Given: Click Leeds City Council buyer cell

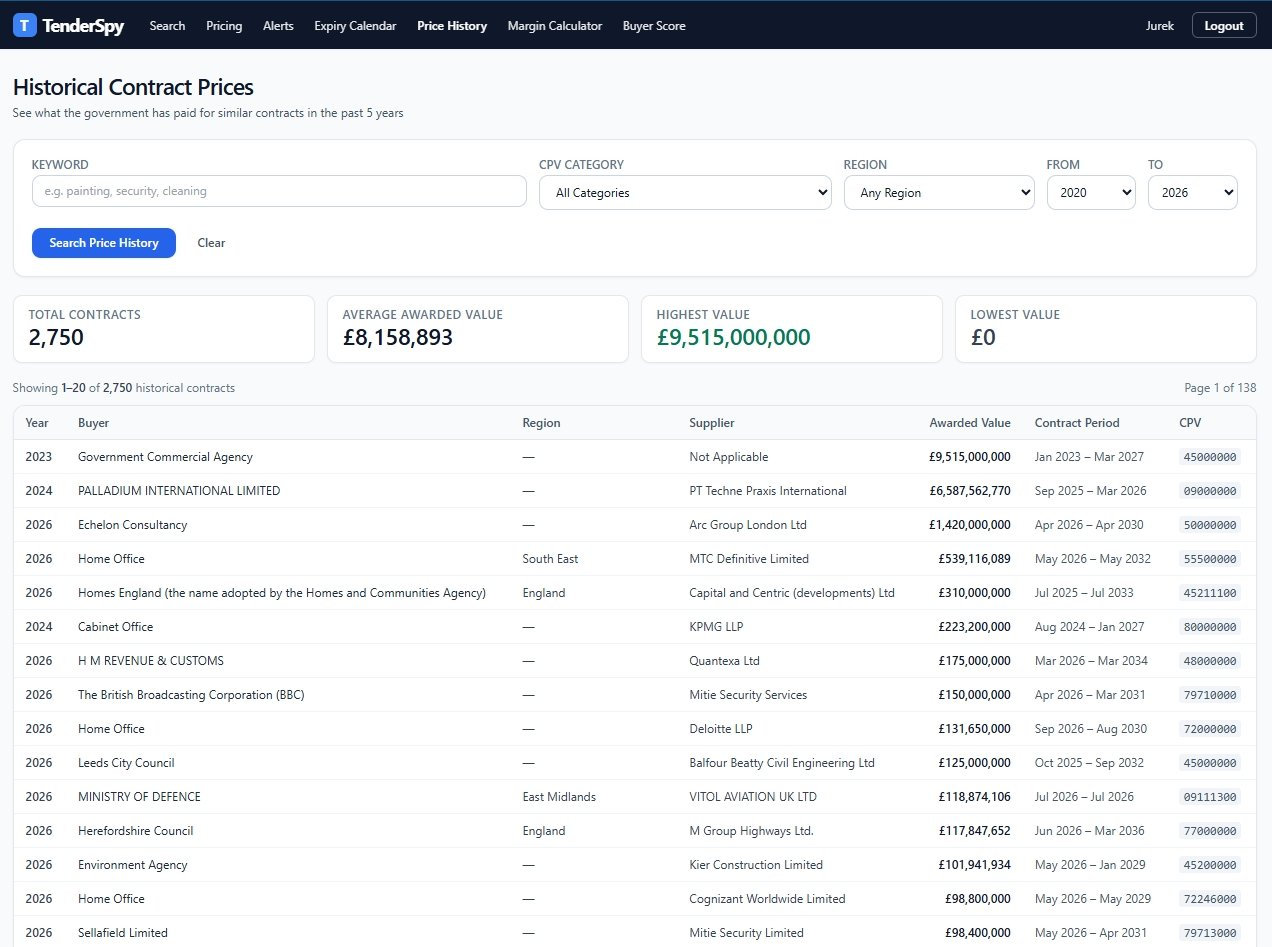Looking at the screenshot, I should pyautogui.click(x=126, y=763).
